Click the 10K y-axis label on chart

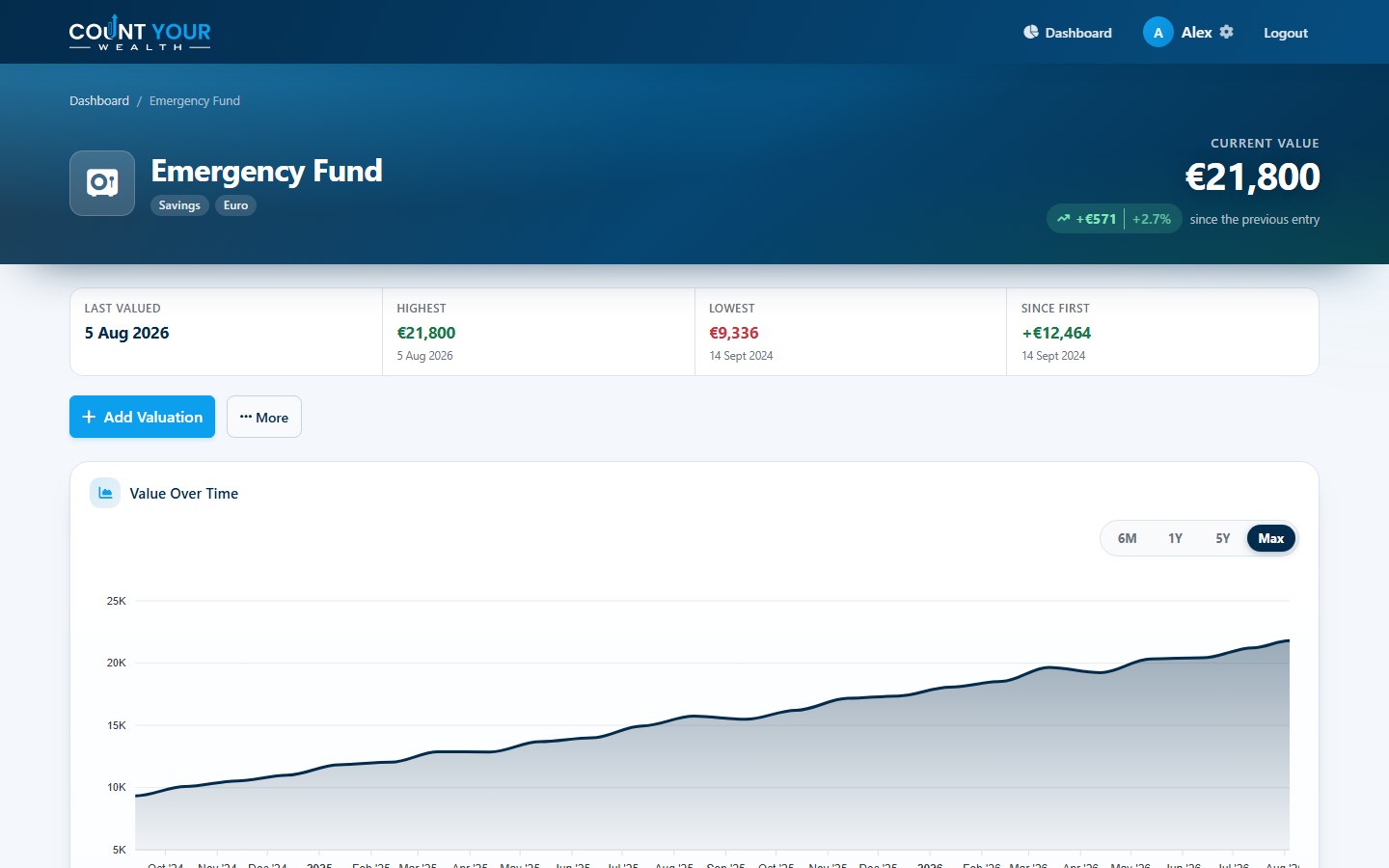point(117,787)
